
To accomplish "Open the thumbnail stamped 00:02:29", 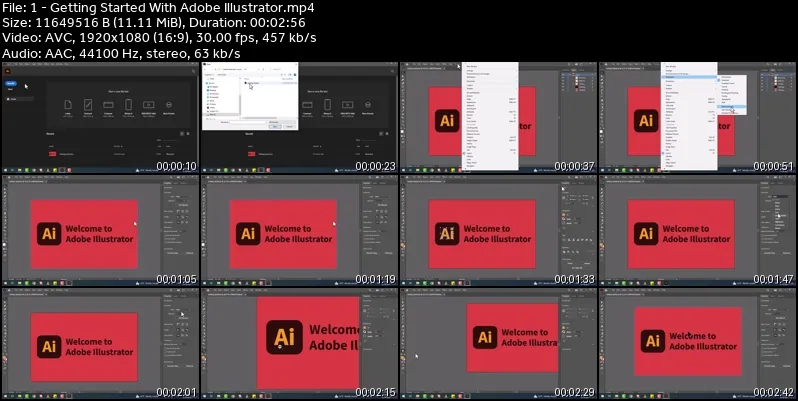I will [498, 343].
